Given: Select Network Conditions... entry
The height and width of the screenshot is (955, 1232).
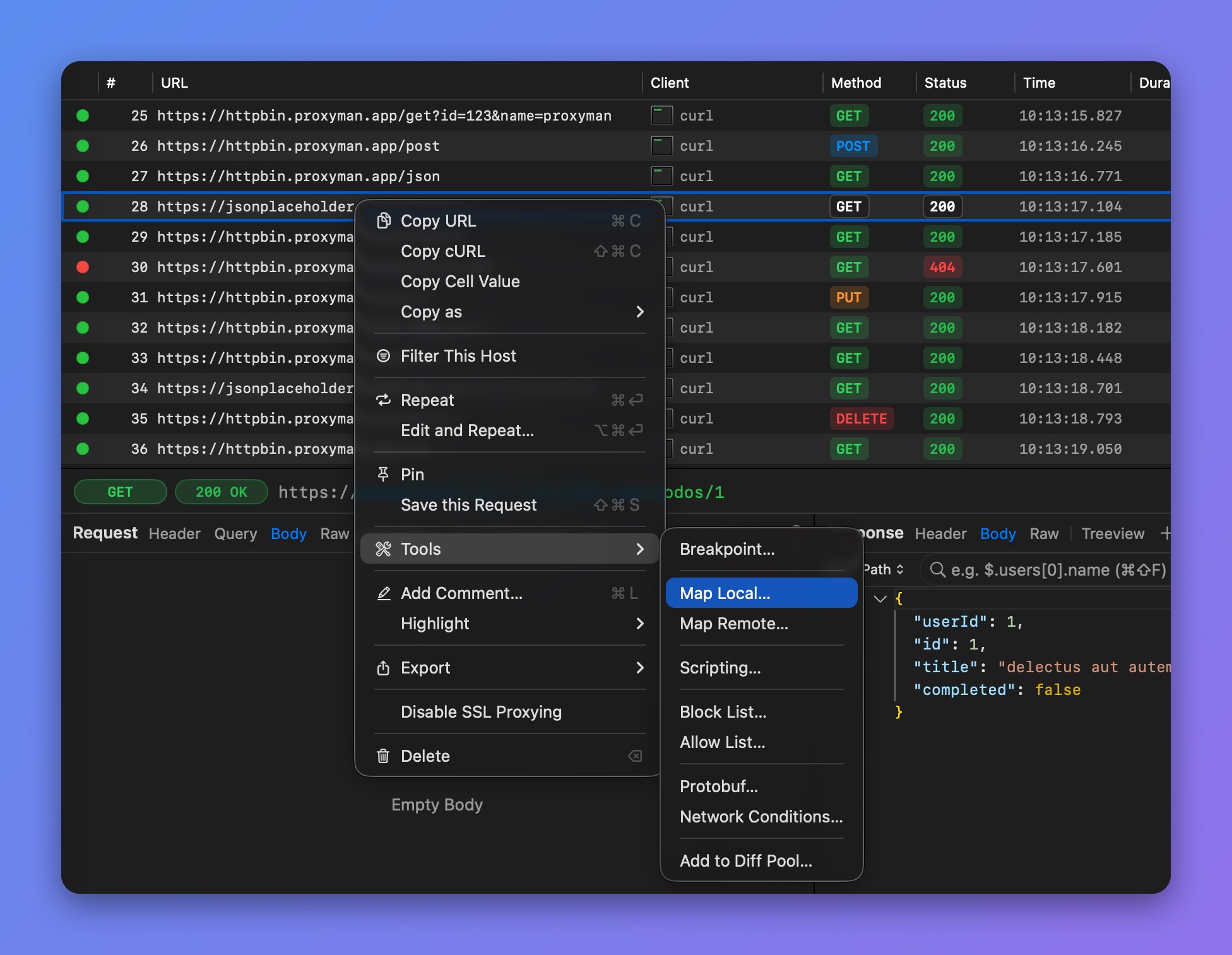Looking at the screenshot, I should pos(761,817).
